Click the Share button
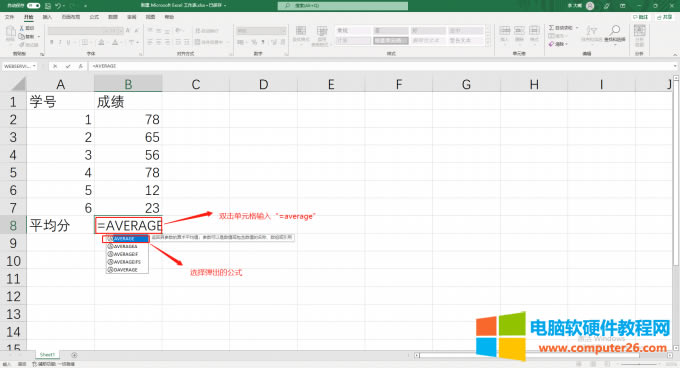This screenshot has height=368, width=680. [664, 17]
